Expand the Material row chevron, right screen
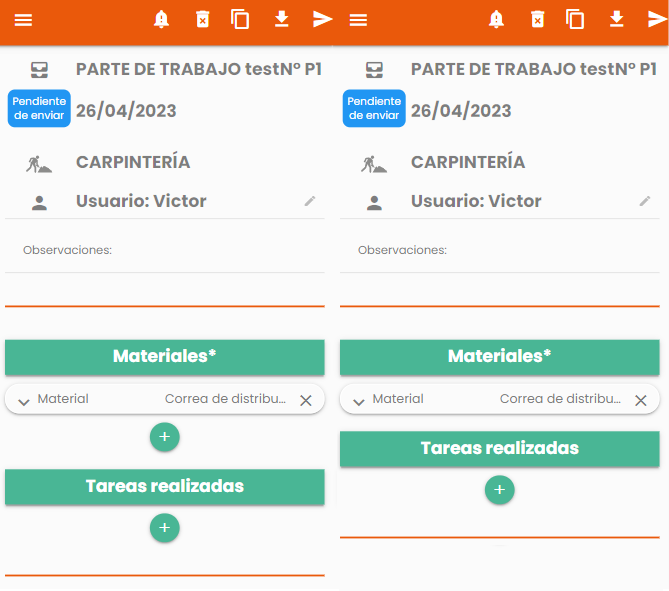This screenshot has height=591, width=669. coord(359,402)
